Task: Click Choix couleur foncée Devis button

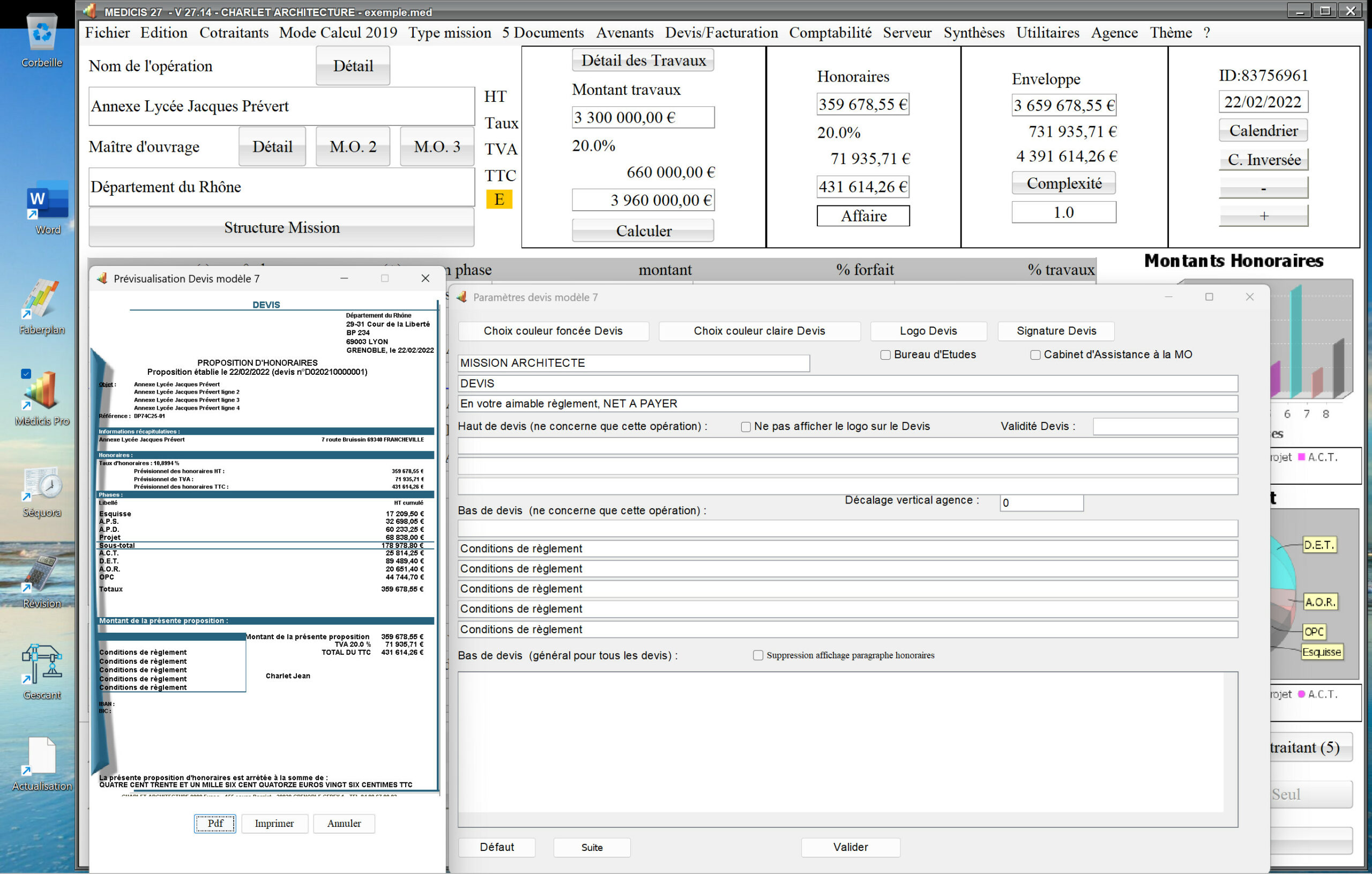Action: (x=553, y=331)
